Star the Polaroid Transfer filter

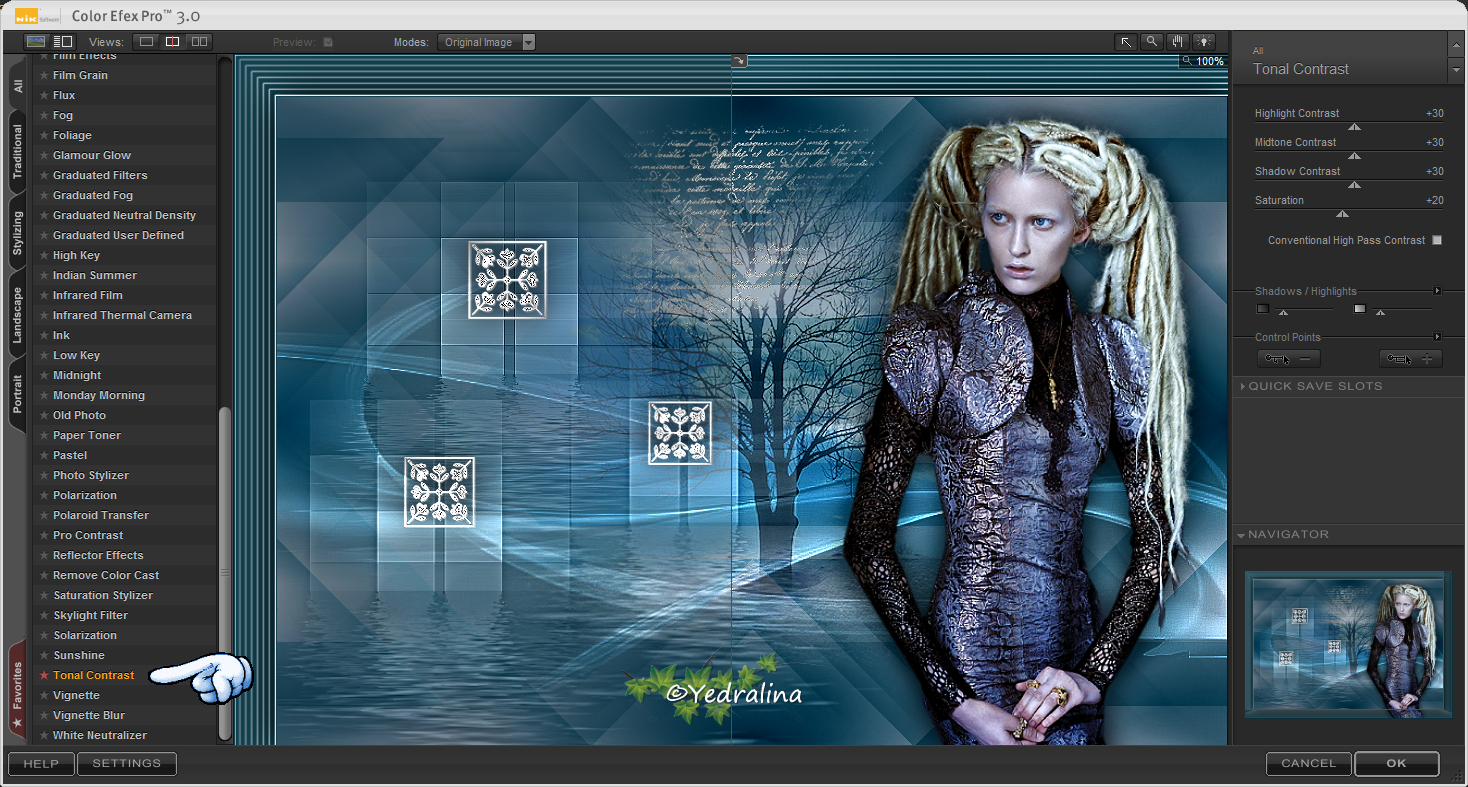pos(44,515)
